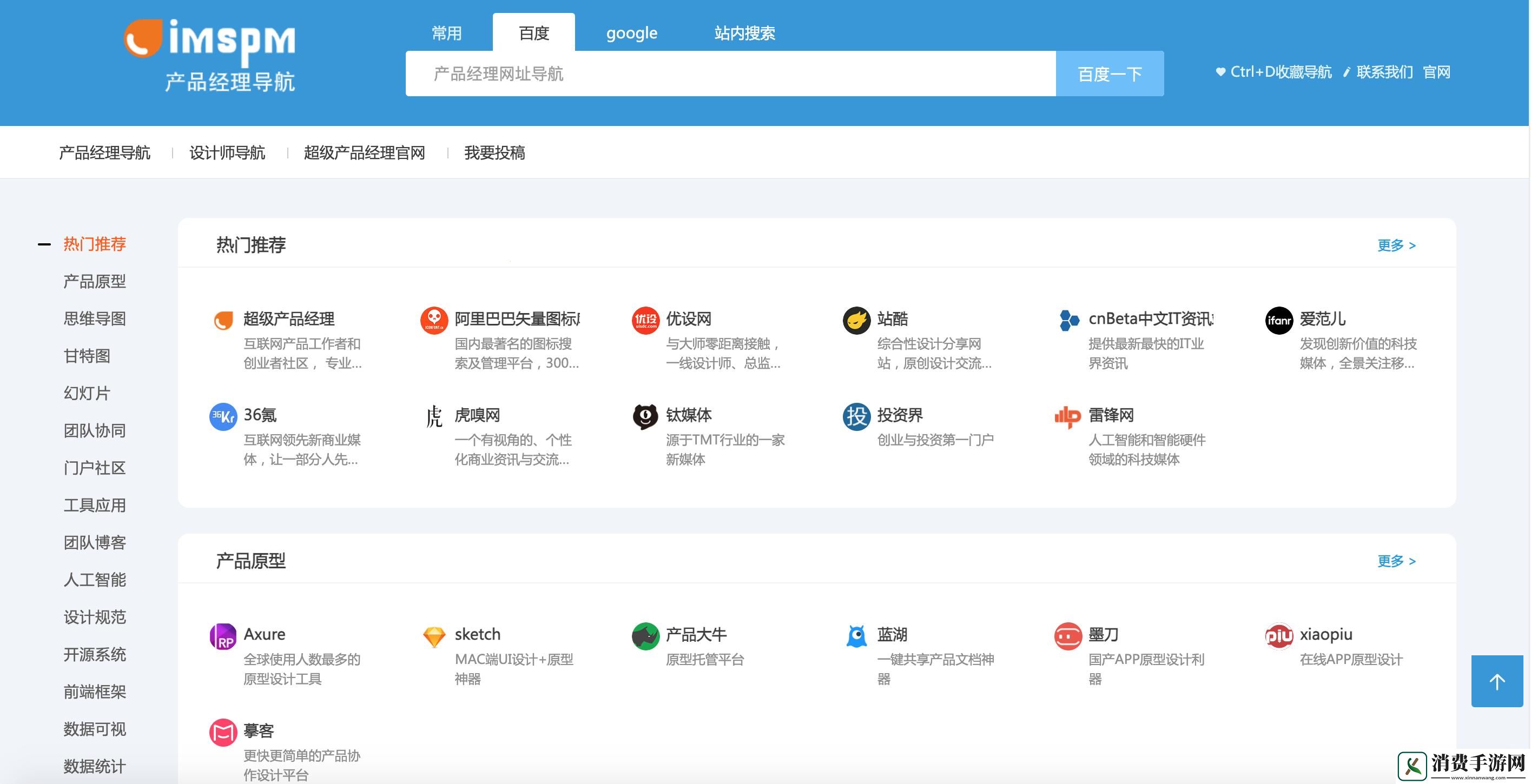Click 更多 in the 热门推荐 section
Viewport: 1531px width, 784px height.
click(1396, 245)
